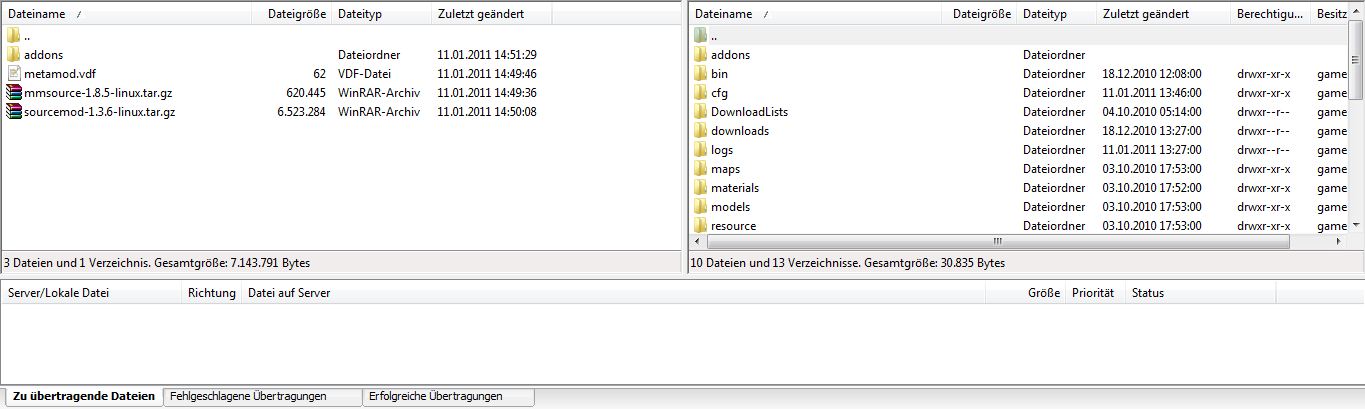The width and height of the screenshot is (1365, 409).
Task: Sort remote list by Zuletzt geändert
Action: tap(1145, 14)
